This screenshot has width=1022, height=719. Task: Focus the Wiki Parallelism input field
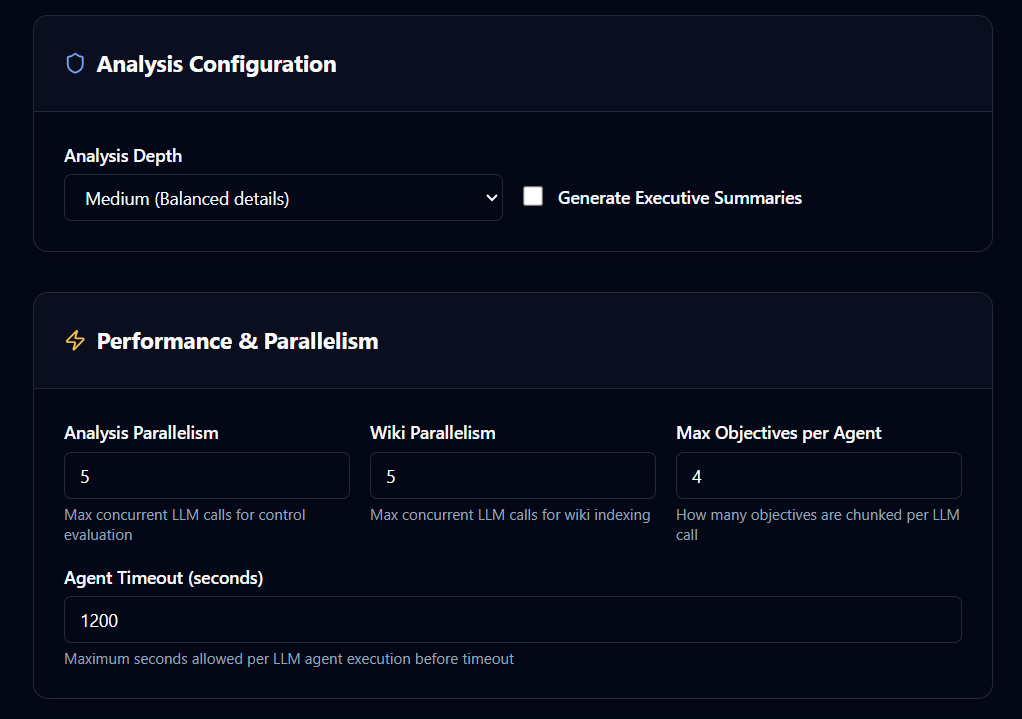click(512, 476)
